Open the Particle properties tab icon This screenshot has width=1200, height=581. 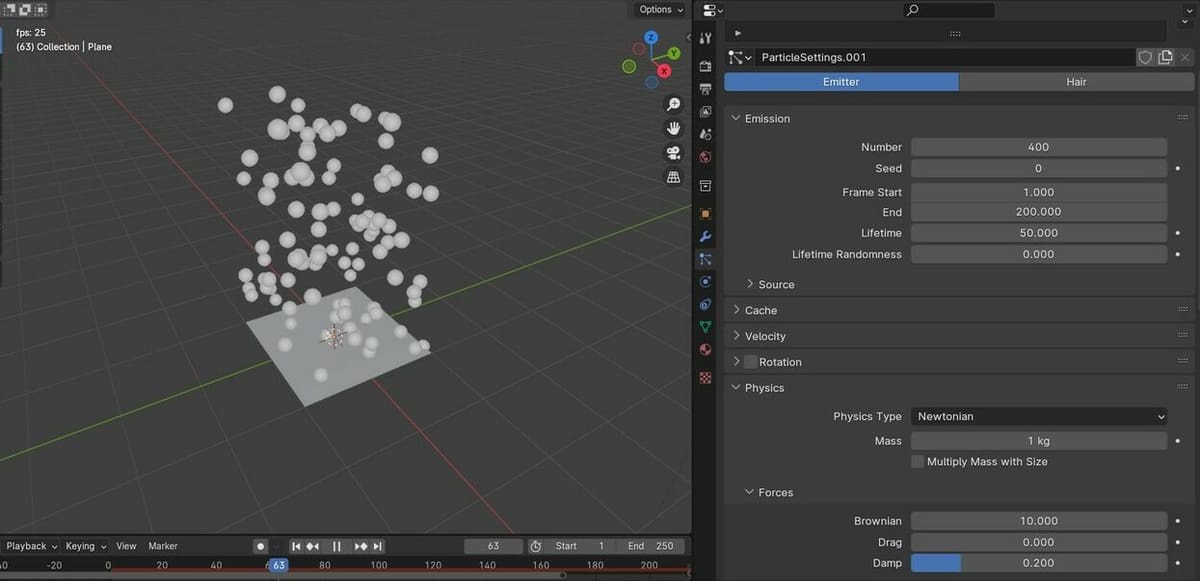(705, 259)
